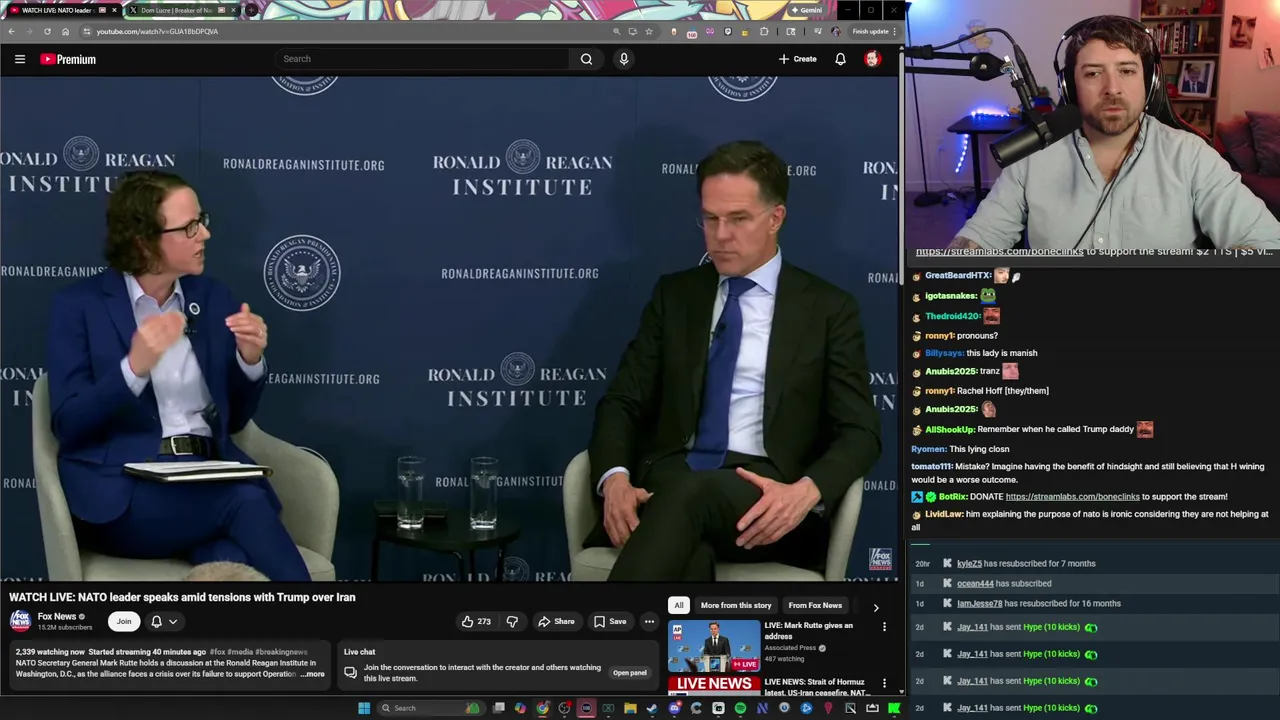The height and width of the screenshot is (720, 1280).
Task: Click #breakingnews hashtag in description
Action: pos(281,652)
